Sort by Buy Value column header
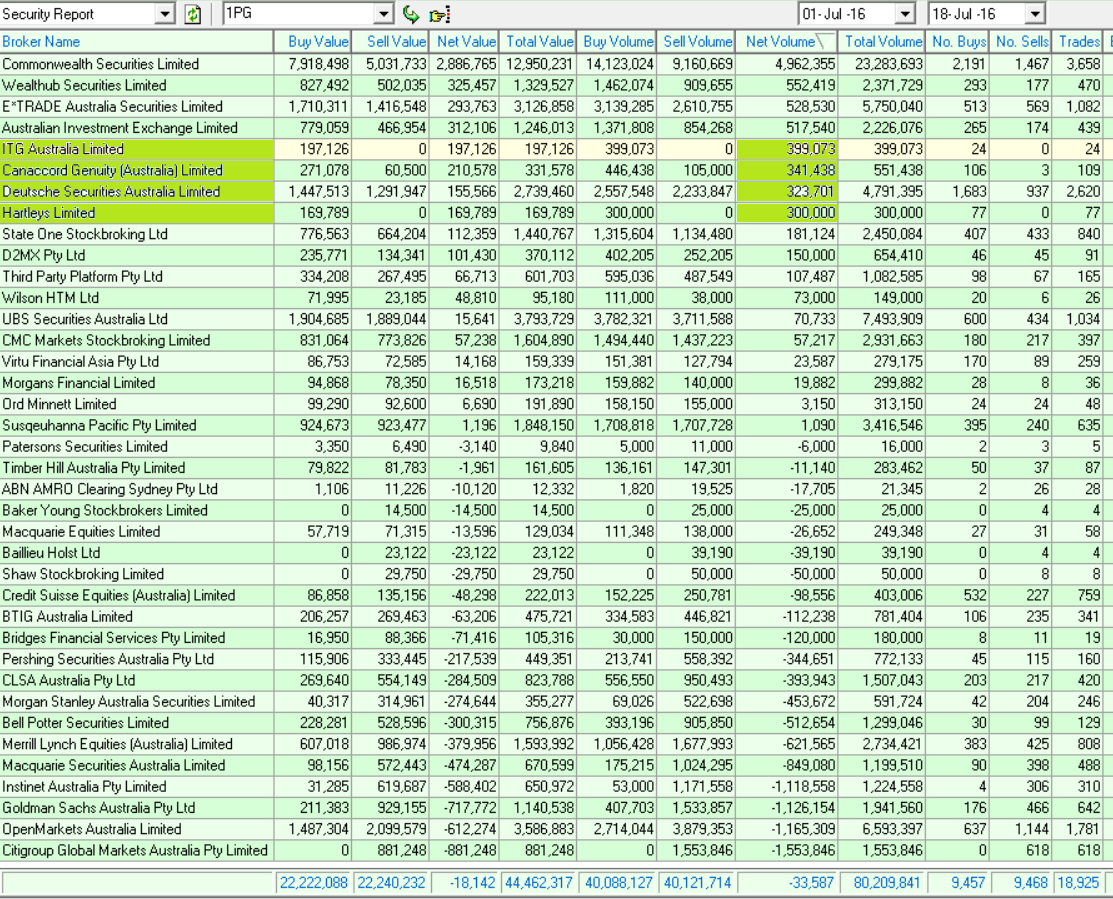The width and height of the screenshot is (1113, 899). pyautogui.click(x=313, y=42)
